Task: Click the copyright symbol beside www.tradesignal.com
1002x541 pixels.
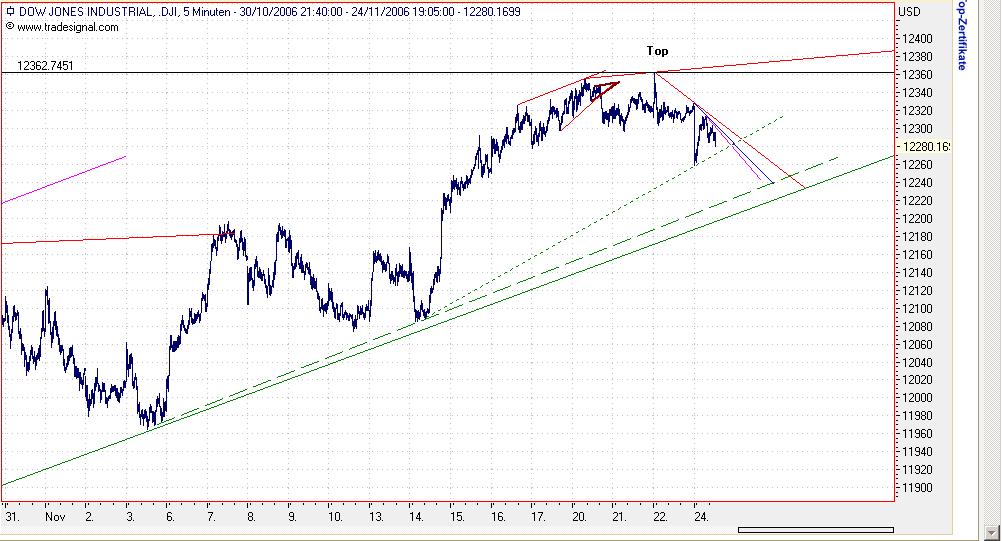Action: pos(10,26)
